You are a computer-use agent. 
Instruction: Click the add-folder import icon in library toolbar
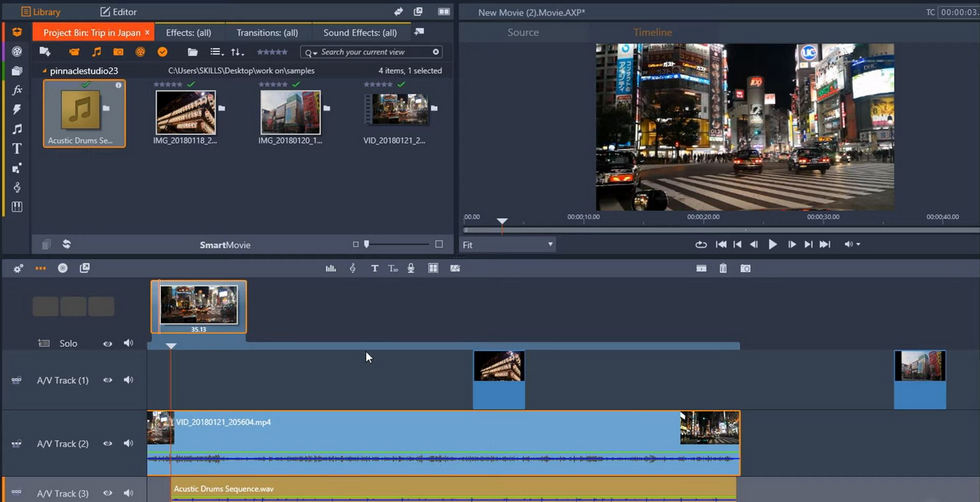point(44,52)
